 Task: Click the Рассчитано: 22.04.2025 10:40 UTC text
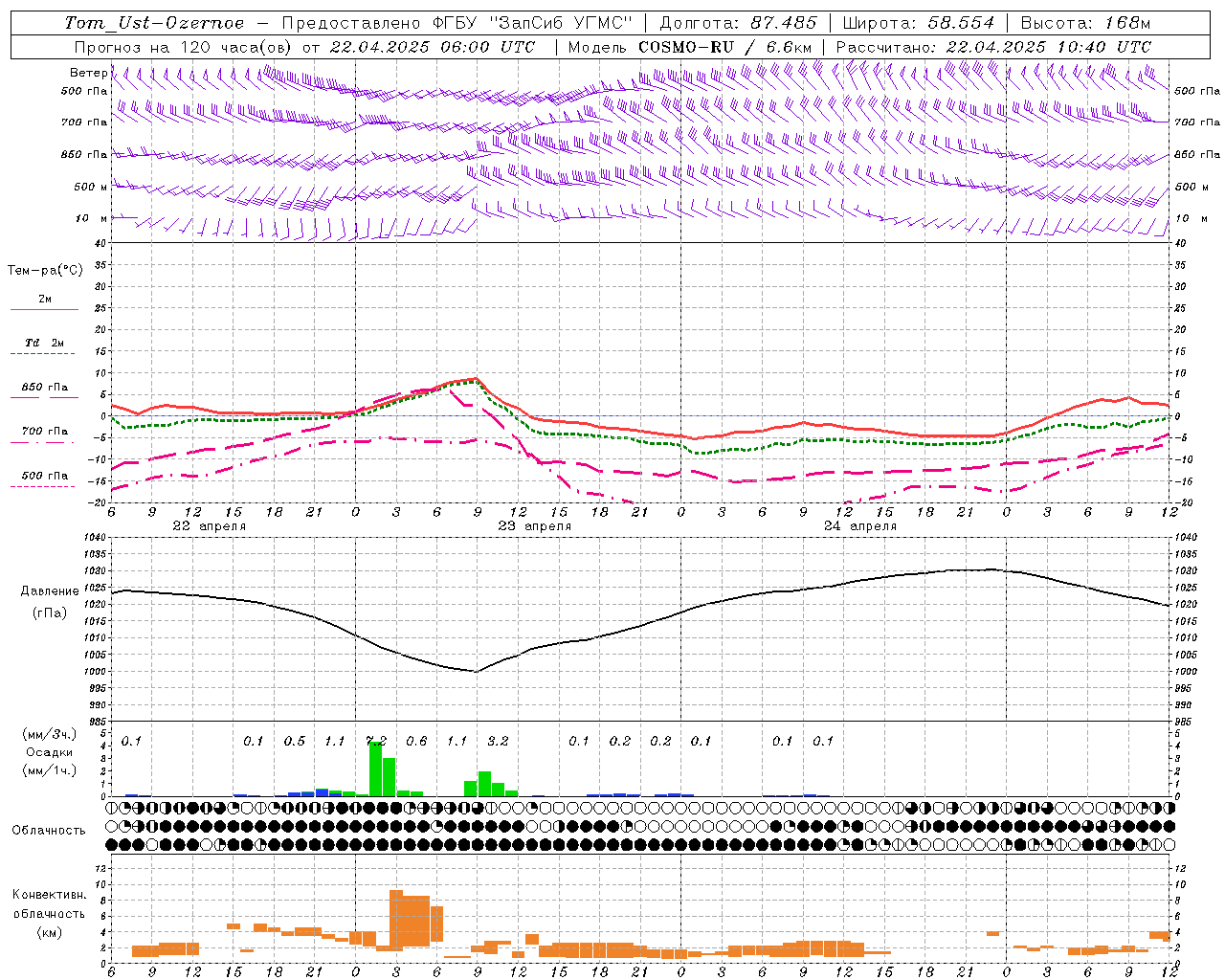(x=993, y=47)
